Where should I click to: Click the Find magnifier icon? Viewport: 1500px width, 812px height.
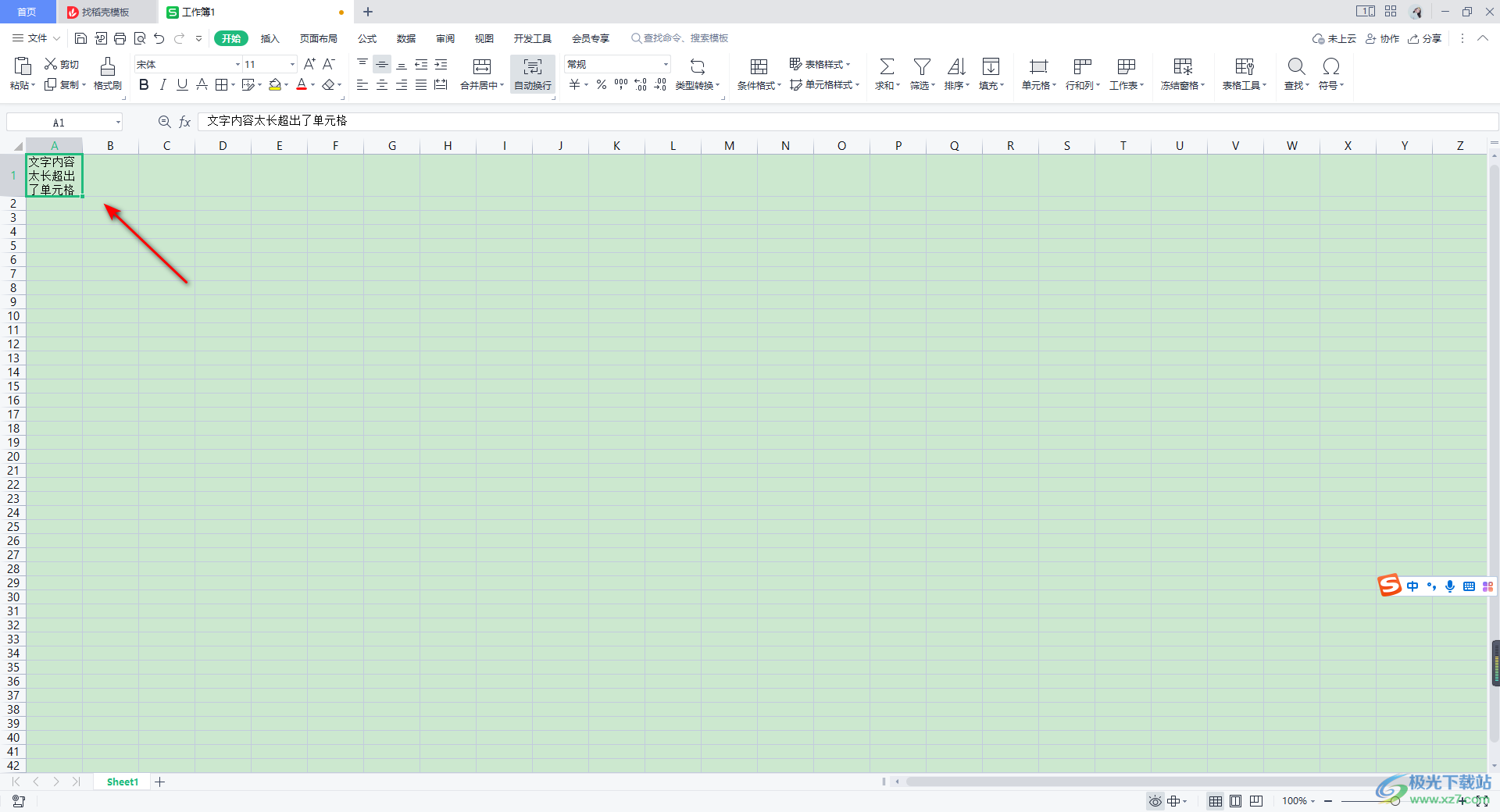1296,66
